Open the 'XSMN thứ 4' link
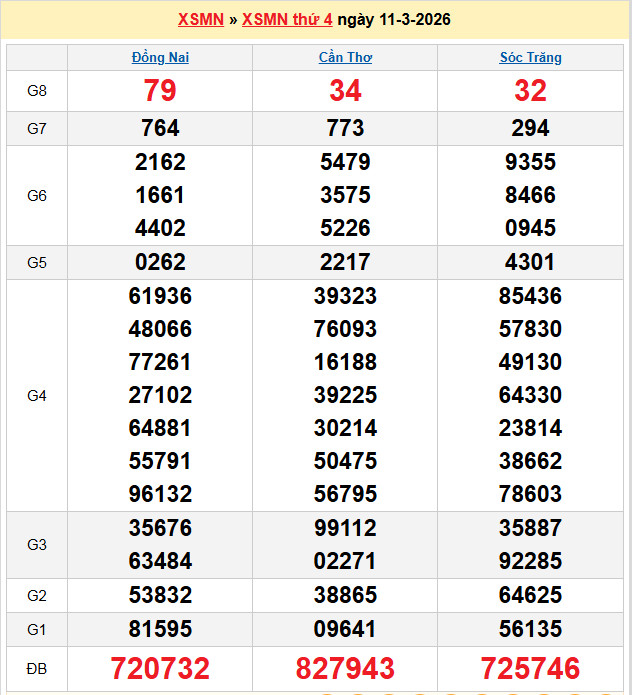Screen dimensions: 632x695 tap(287, 20)
